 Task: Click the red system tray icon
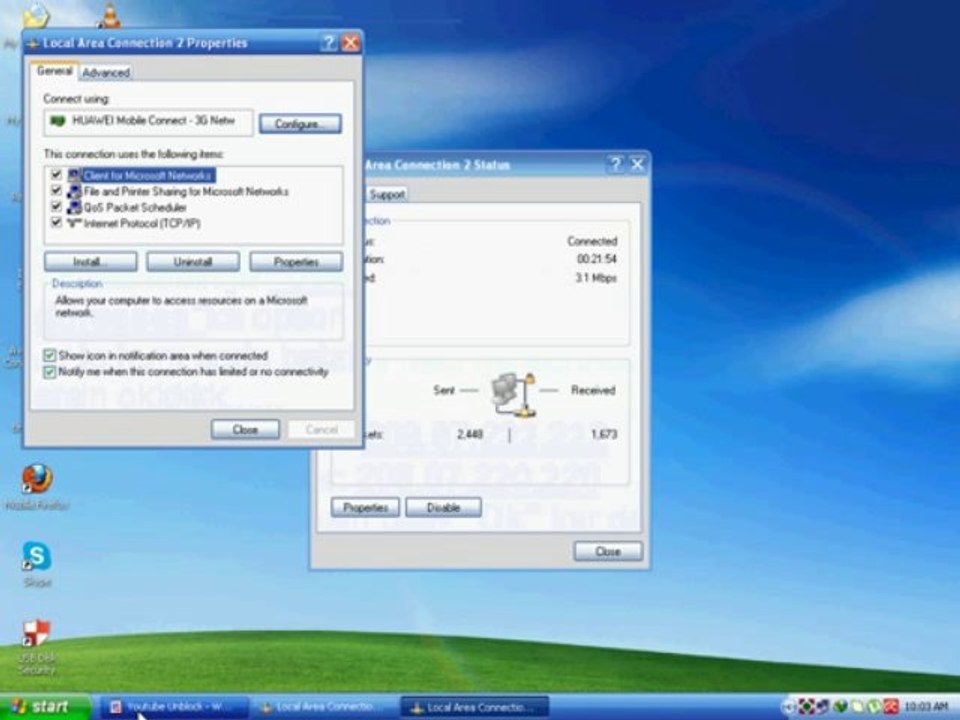[x=891, y=707]
